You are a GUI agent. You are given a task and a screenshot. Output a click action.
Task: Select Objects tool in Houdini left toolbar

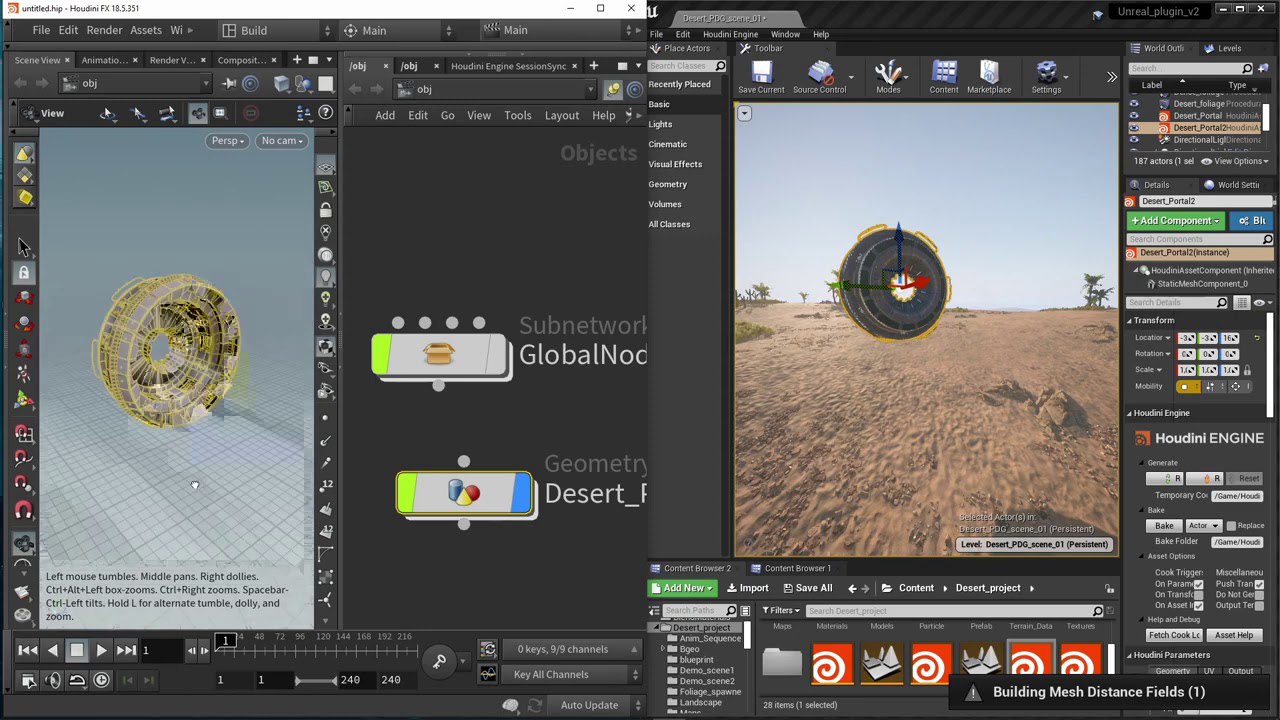24,153
